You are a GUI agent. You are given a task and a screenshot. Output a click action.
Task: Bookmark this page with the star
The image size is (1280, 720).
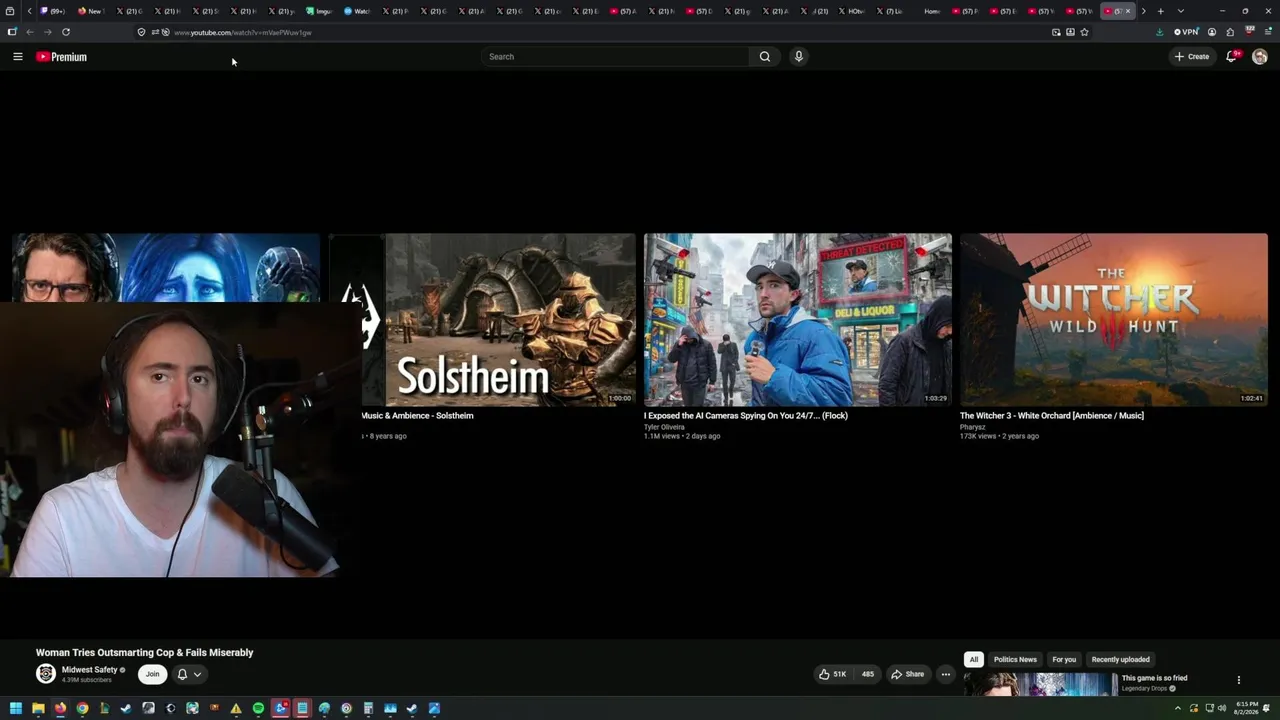tap(1084, 32)
